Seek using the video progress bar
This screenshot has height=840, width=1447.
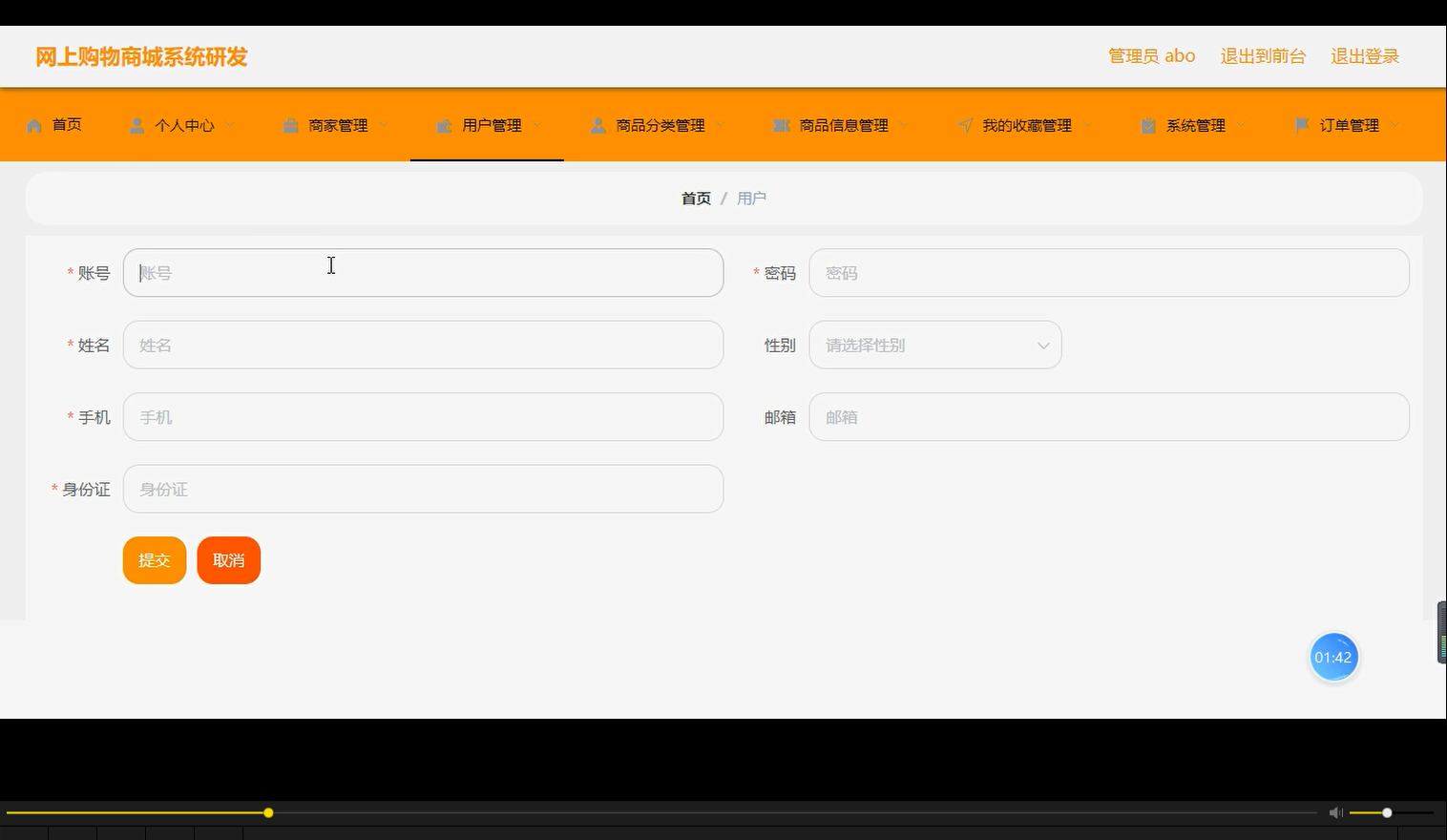tap(661, 812)
